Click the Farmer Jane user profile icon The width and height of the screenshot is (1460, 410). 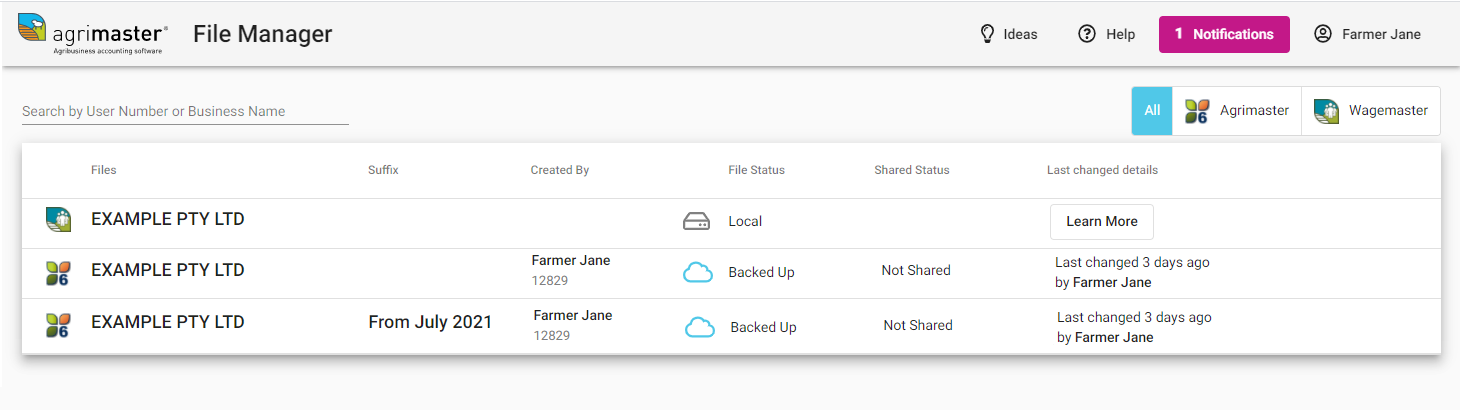tap(1323, 34)
